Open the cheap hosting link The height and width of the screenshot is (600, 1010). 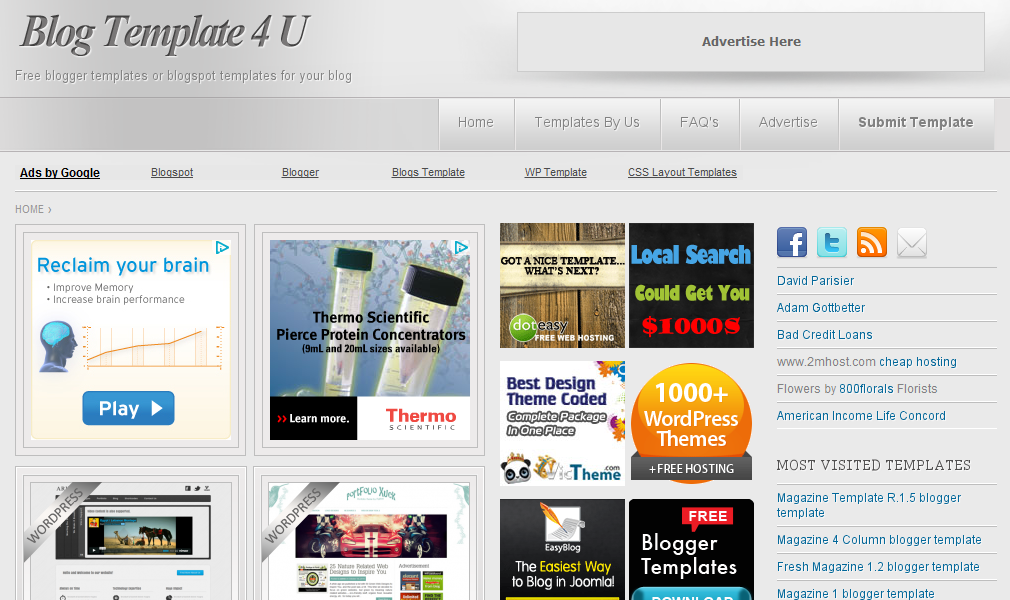(918, 362)
